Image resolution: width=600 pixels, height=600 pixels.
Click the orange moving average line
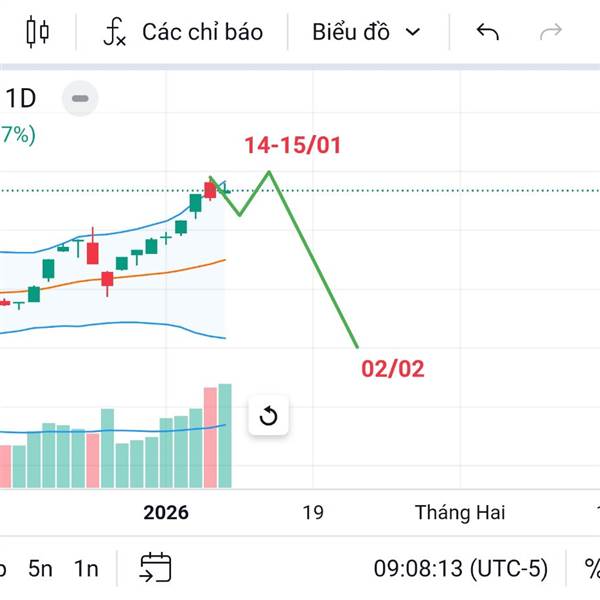pos(150,274)
